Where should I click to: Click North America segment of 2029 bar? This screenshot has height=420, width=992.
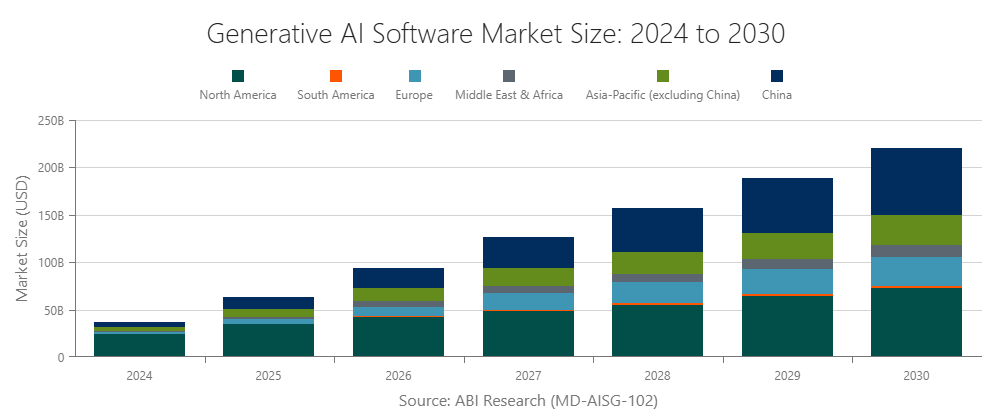coord(787,326)
